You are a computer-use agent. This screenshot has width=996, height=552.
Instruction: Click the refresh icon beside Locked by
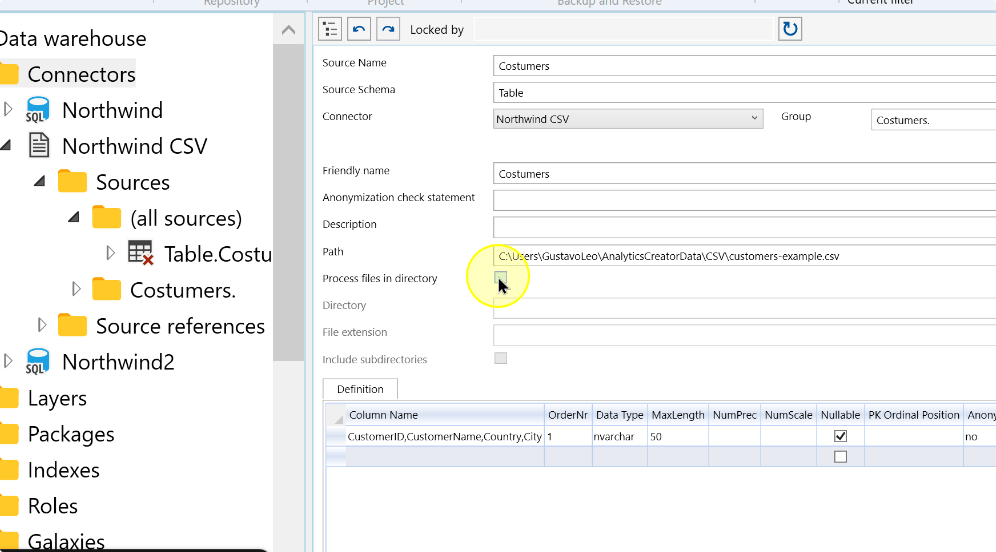(x=790, y=29)
